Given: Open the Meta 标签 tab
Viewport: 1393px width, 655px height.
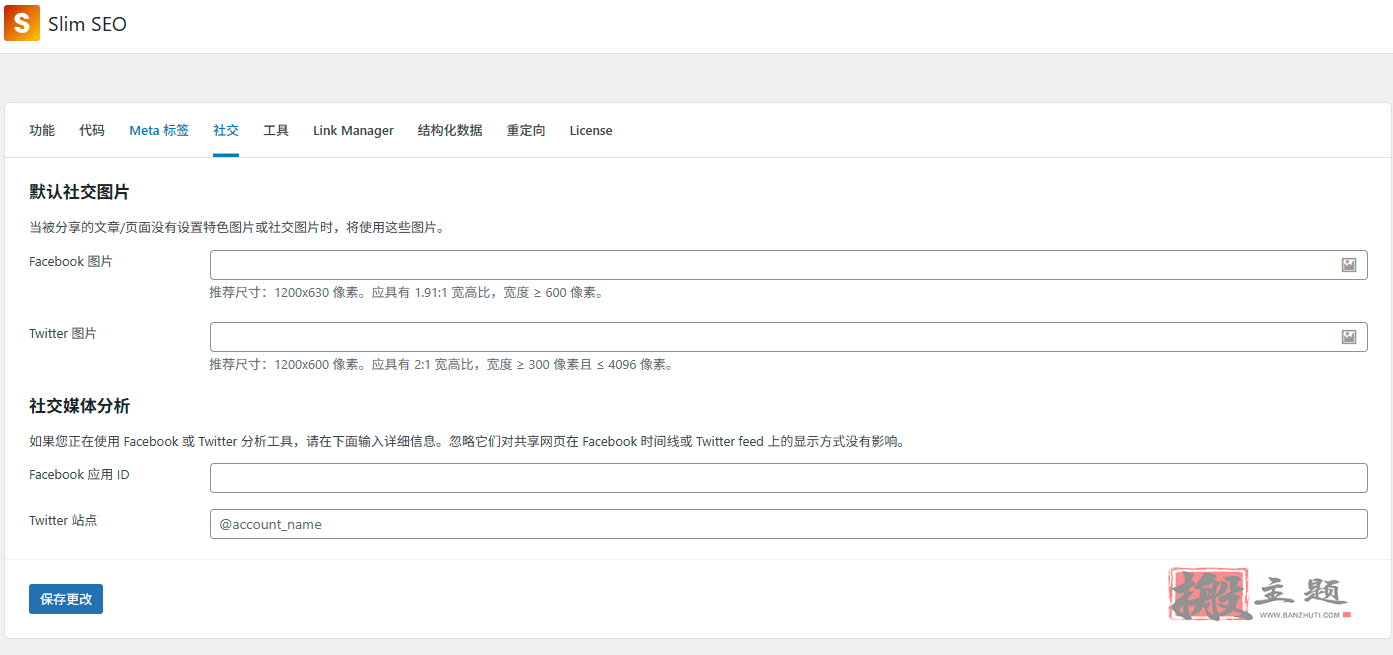Looking at the screenshot, I should coord(159,131).
